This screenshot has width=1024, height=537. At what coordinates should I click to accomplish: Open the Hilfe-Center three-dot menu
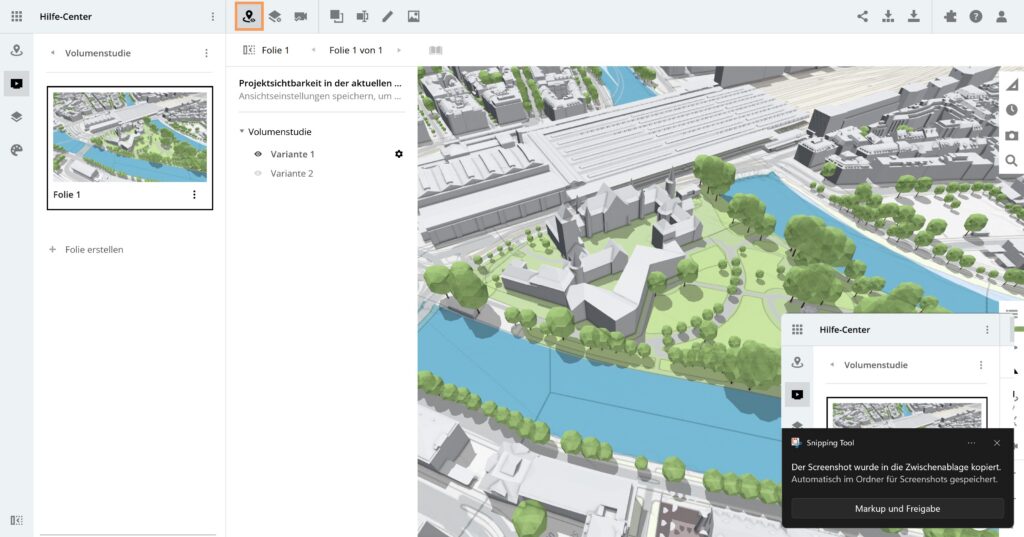click(x=212, y=16)
